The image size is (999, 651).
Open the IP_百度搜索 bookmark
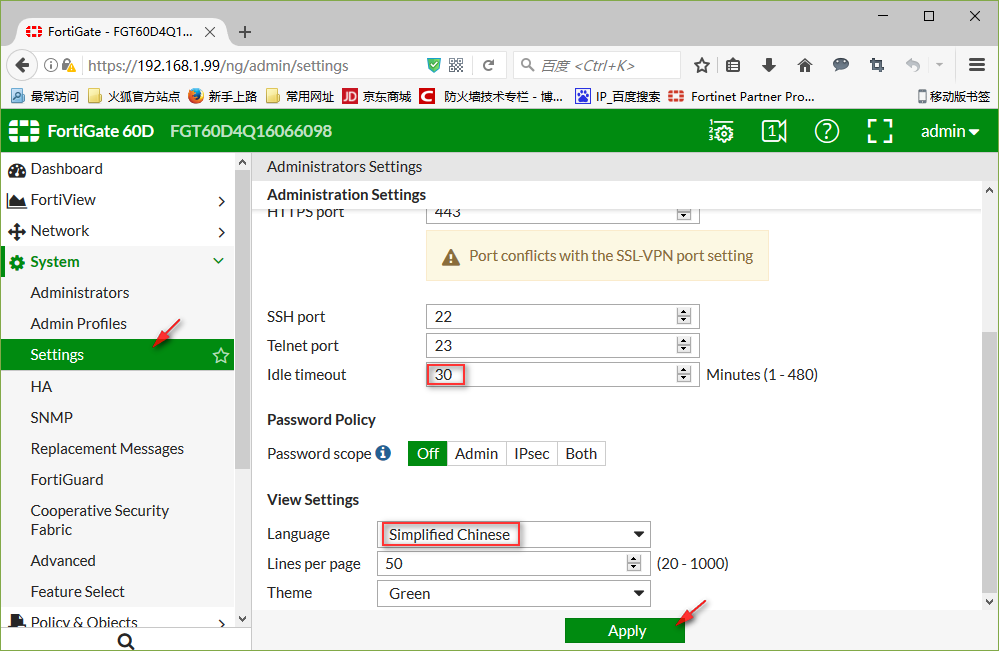pyautogui.click(x=617, y=96)
